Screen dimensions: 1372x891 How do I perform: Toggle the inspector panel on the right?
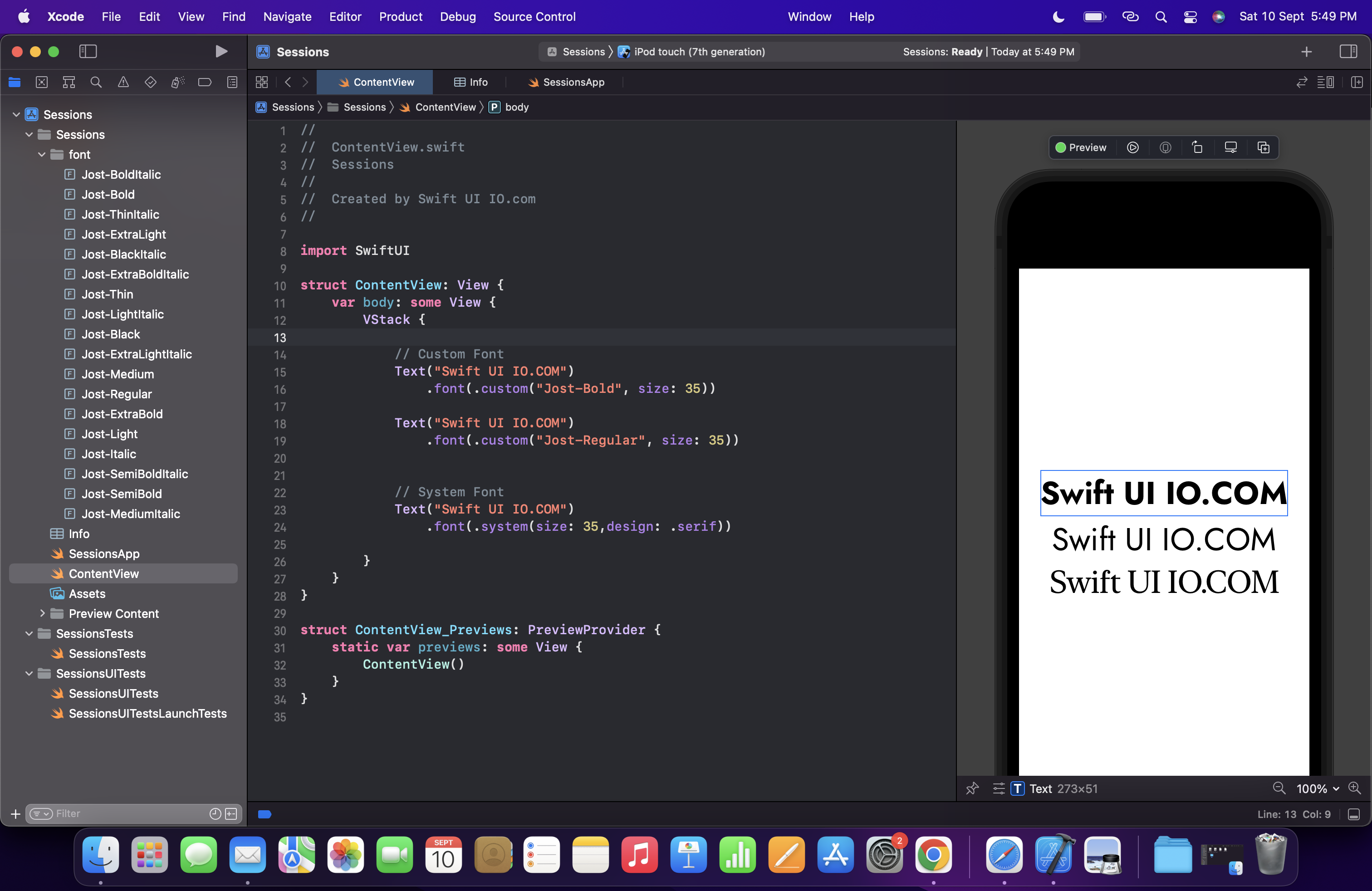[1348, 51]
